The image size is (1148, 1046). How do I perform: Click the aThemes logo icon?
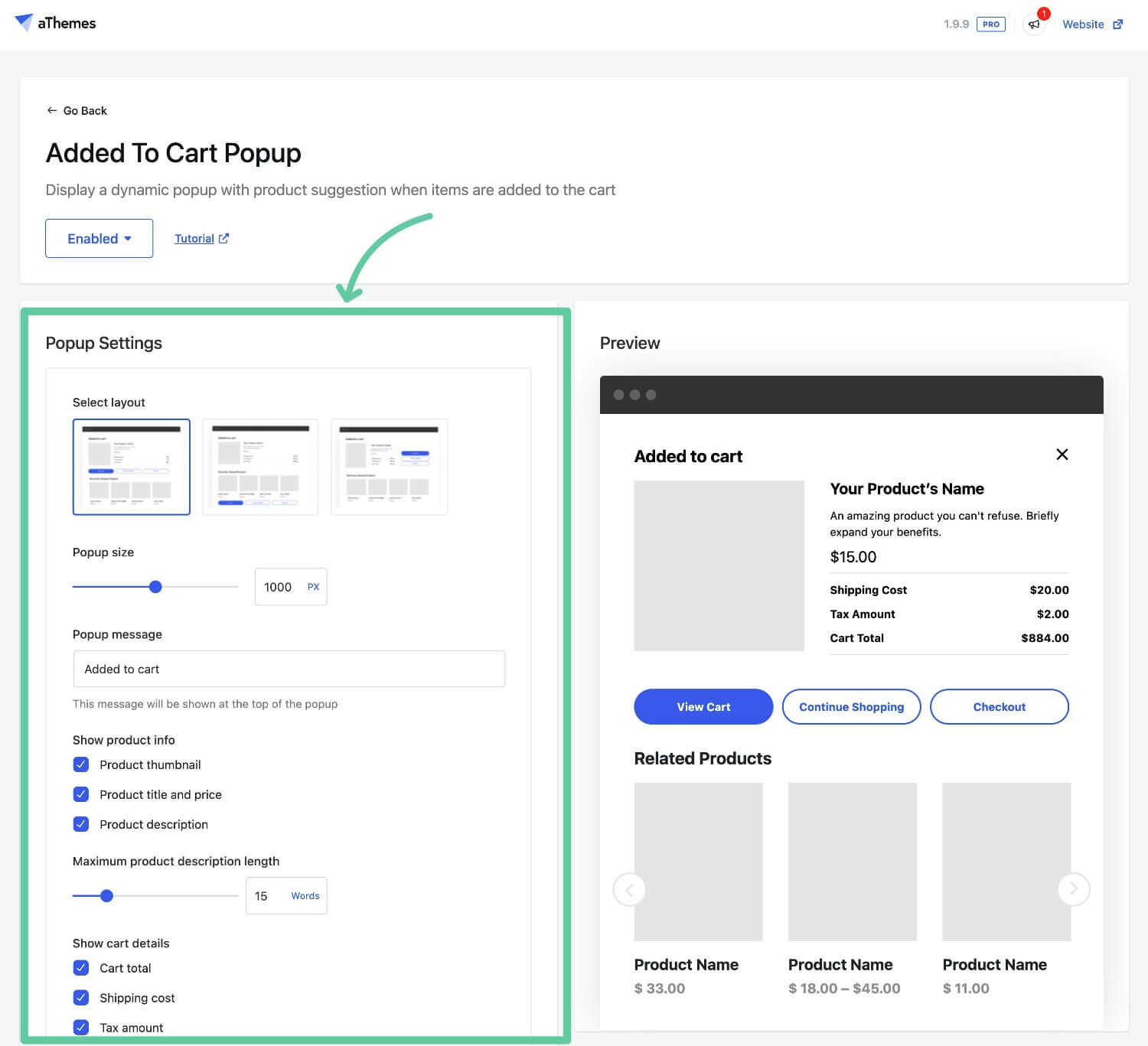[24, 22]
